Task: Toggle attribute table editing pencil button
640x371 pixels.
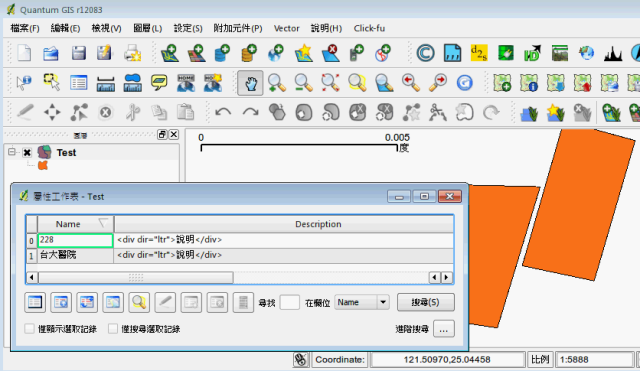Action: point(165,302)
